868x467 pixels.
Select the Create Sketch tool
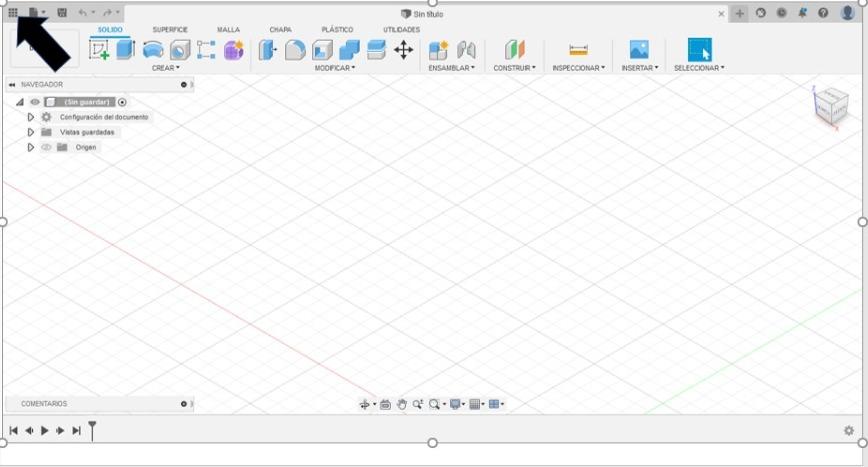pos(99,50)
